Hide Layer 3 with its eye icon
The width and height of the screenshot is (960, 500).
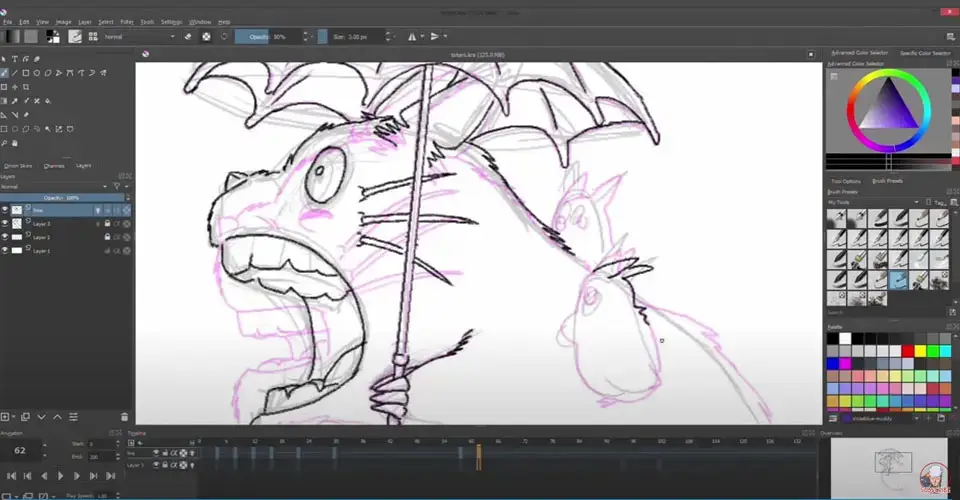point(5,224)
